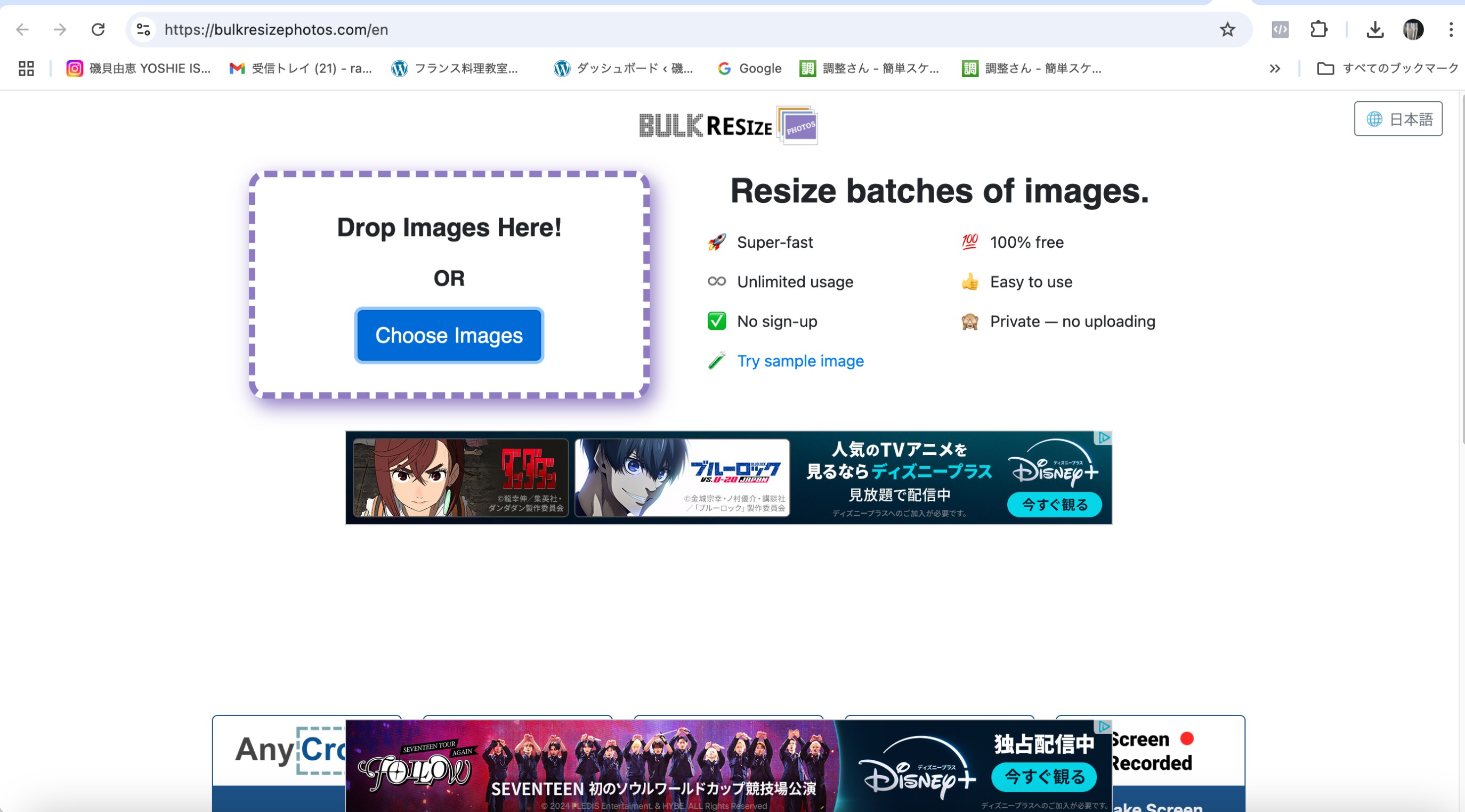The height and width of the screenshot is (812, 1465).
Task: Click the infinity Unlimited usage icon
Action: [x=717, y=281]
